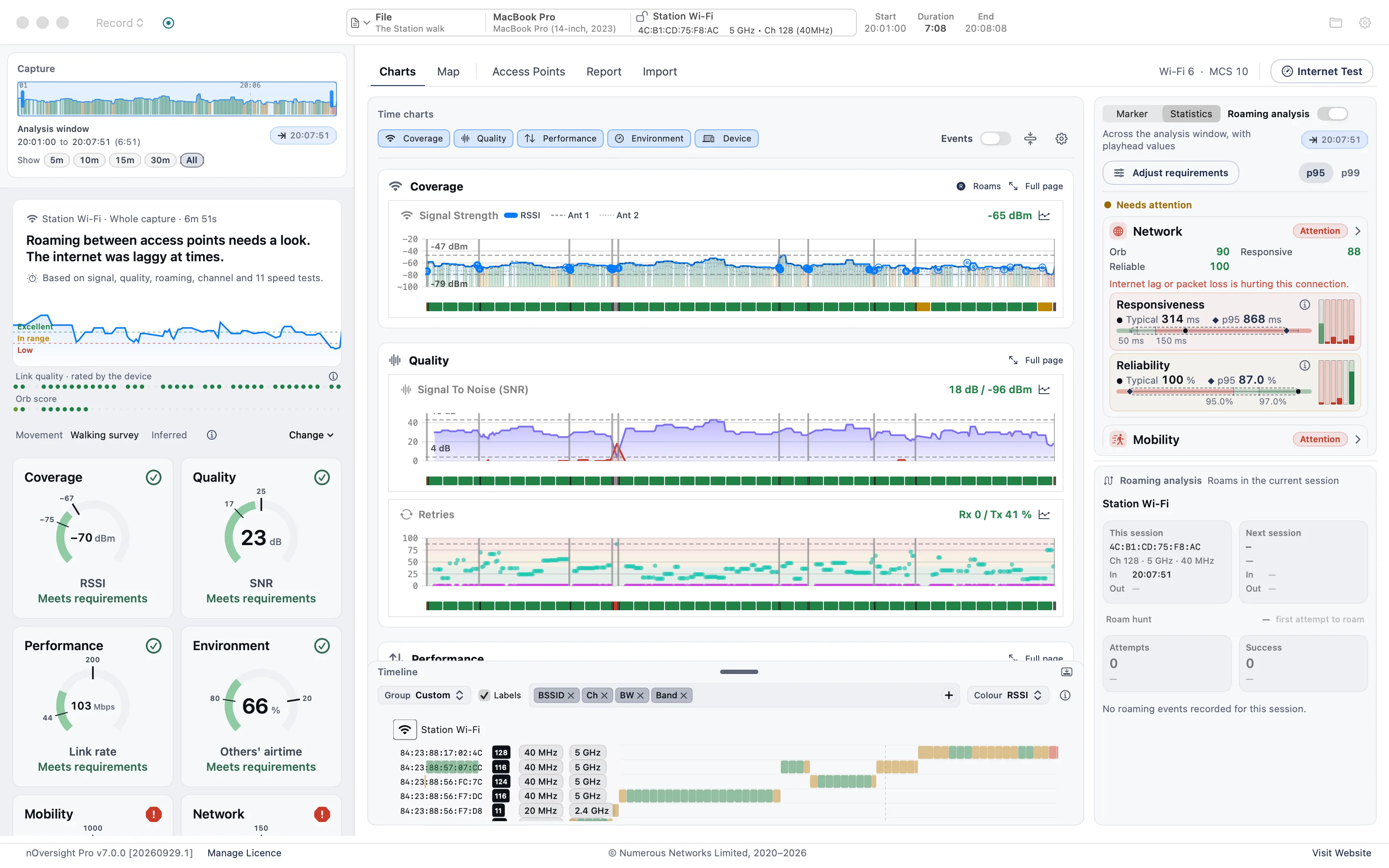
Task: Remove the Band label tag
Action: coord(684,695)
